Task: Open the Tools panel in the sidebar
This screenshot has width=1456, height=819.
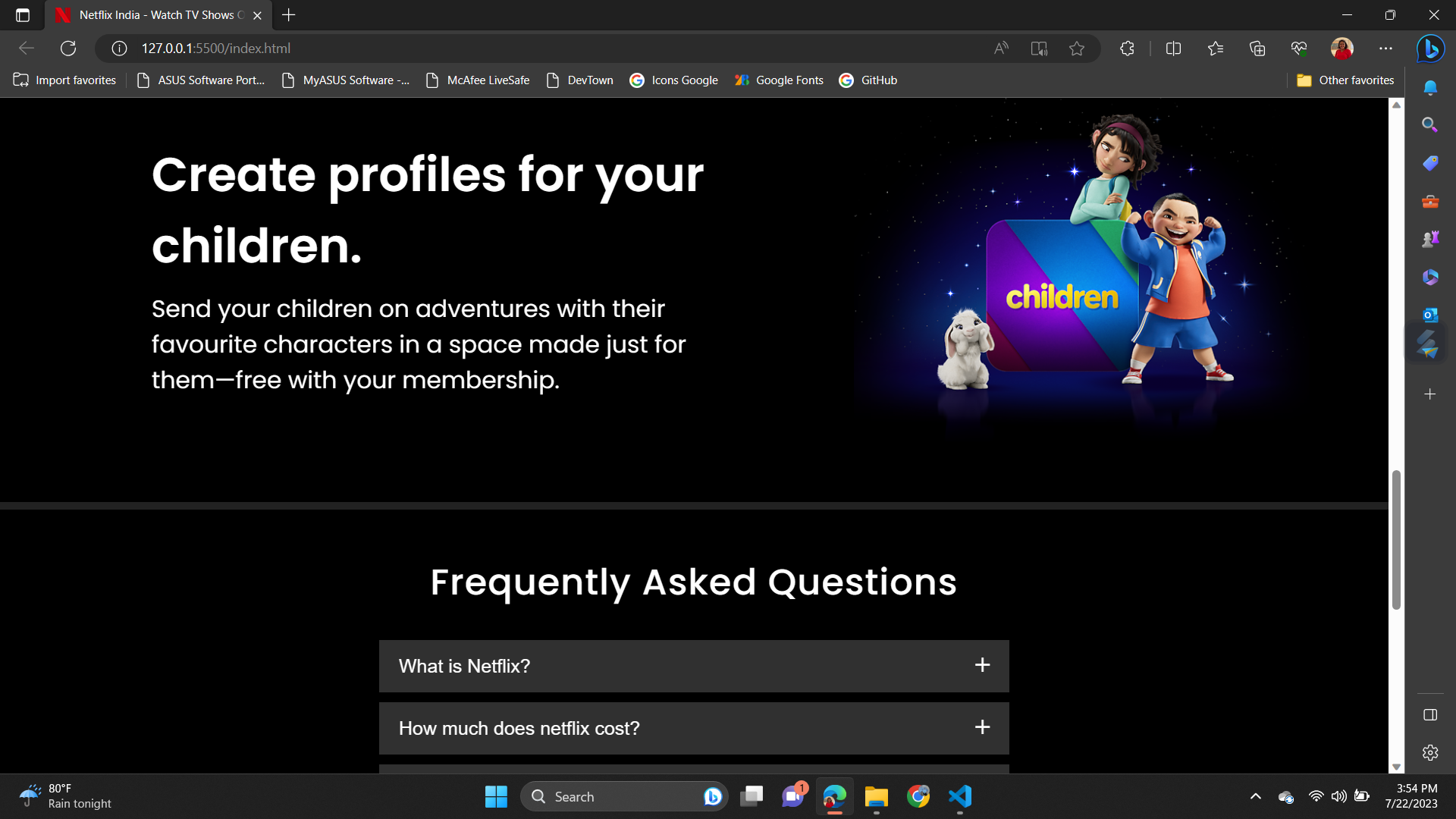Action: [1430, 201]
